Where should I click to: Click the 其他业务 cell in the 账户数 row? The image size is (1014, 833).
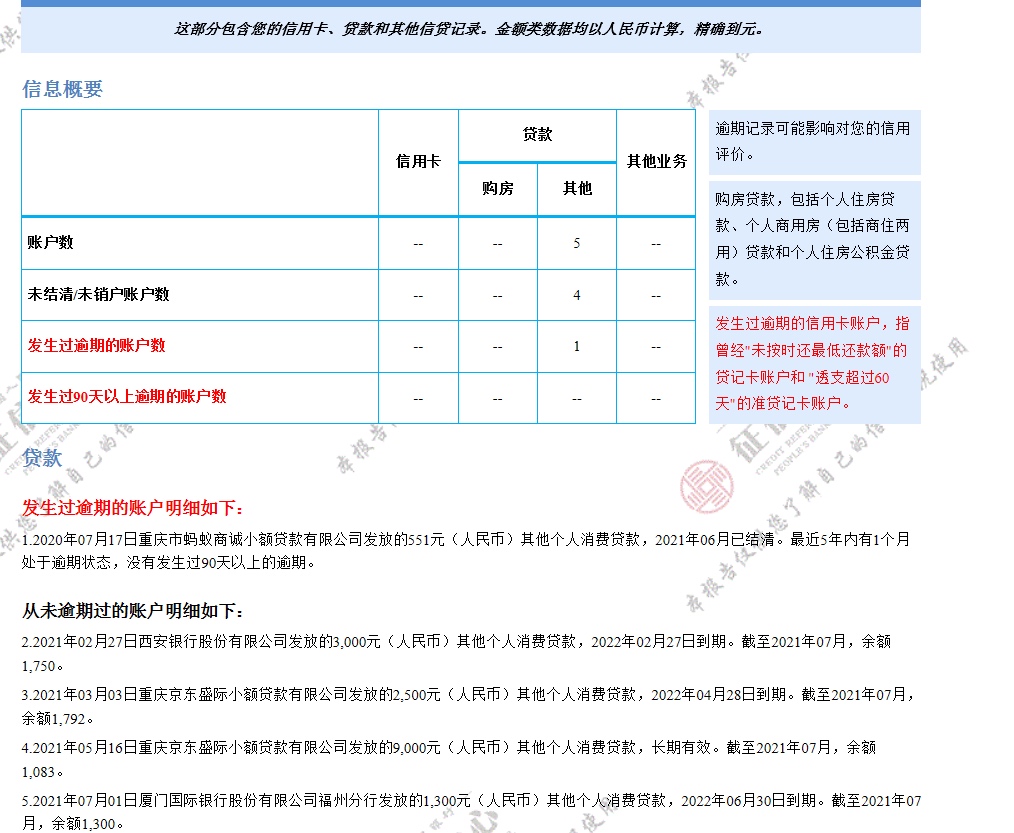(656, 244)
